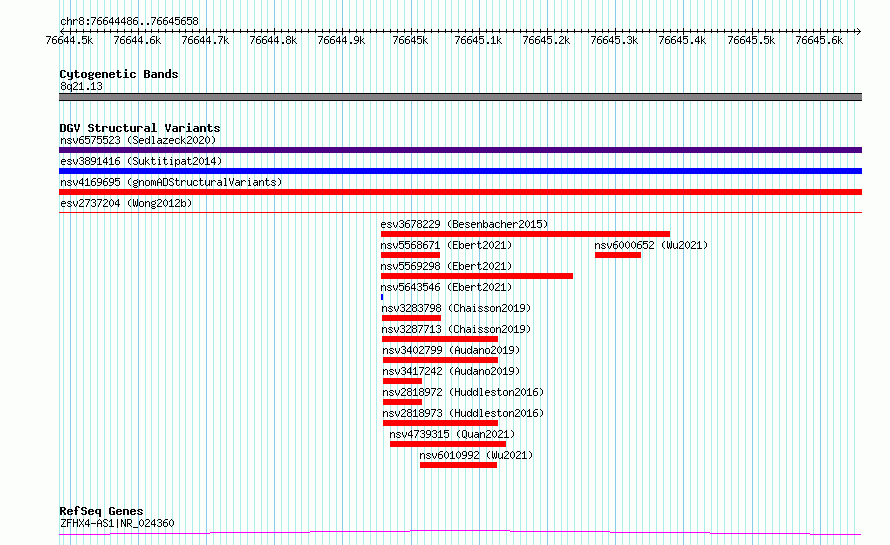Click the red bar under nsv3287713
The width and height of the screenshot is (890, 545).
tap(440, 339)
